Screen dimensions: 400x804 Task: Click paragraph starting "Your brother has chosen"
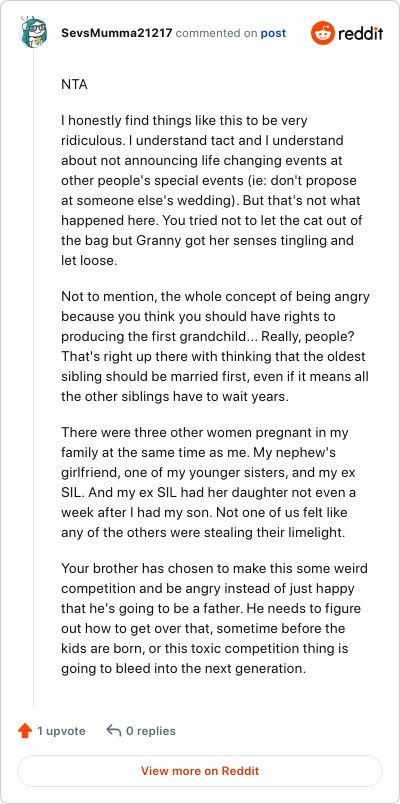coord(214,618)
